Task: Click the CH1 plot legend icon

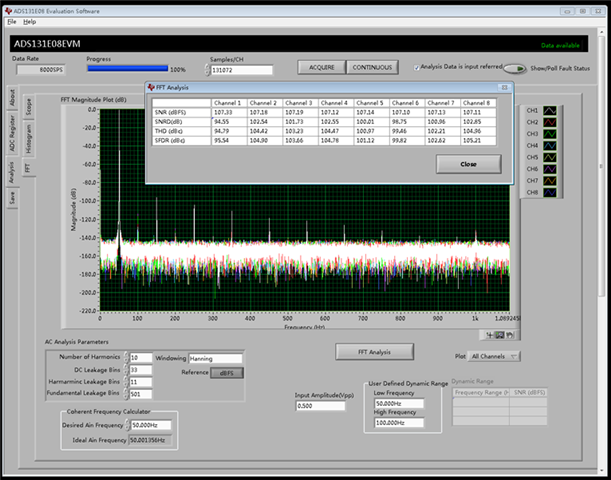Action: pos(550,111)
